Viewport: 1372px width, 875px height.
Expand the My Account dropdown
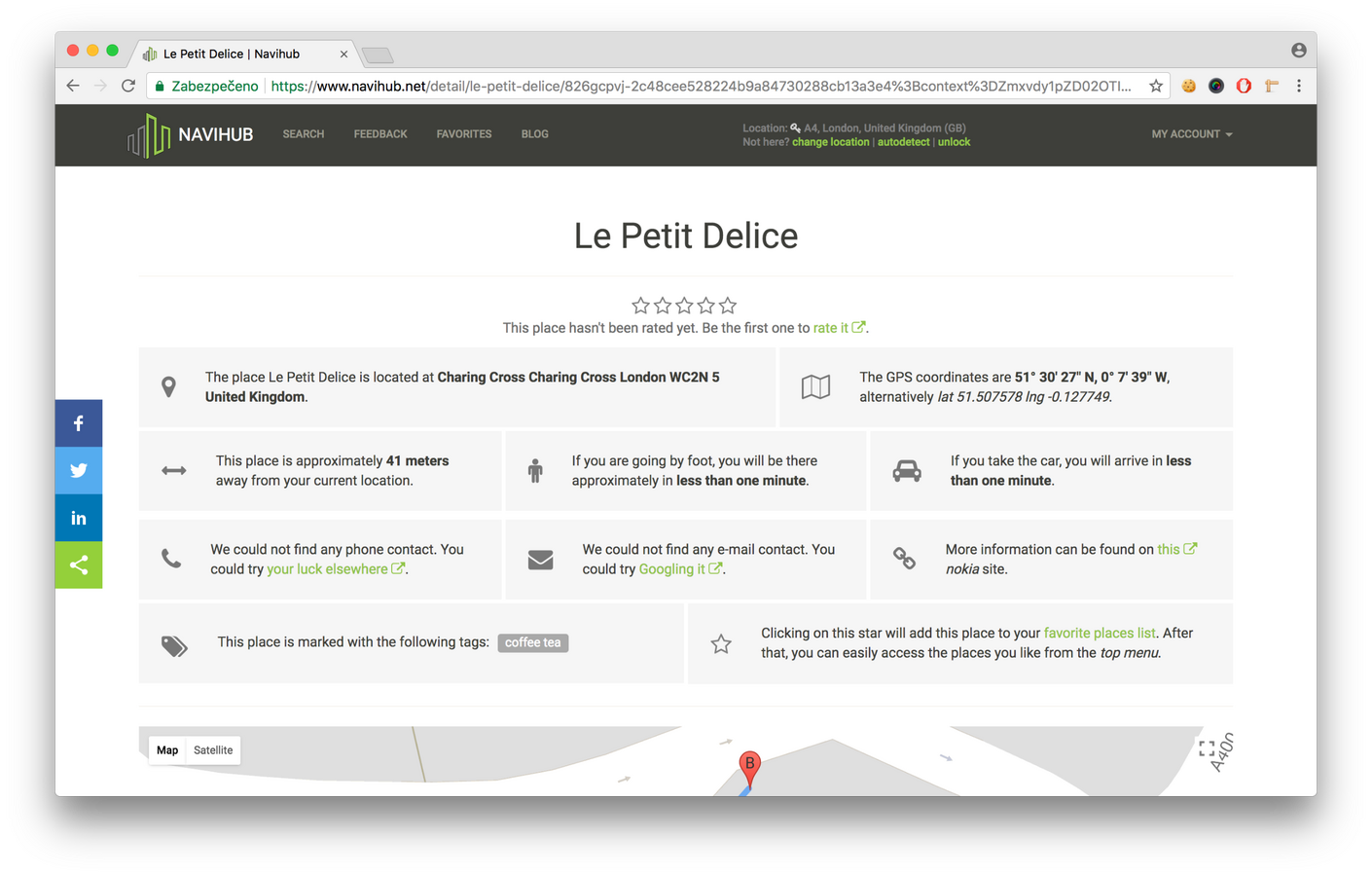(x=1191, y=134)
